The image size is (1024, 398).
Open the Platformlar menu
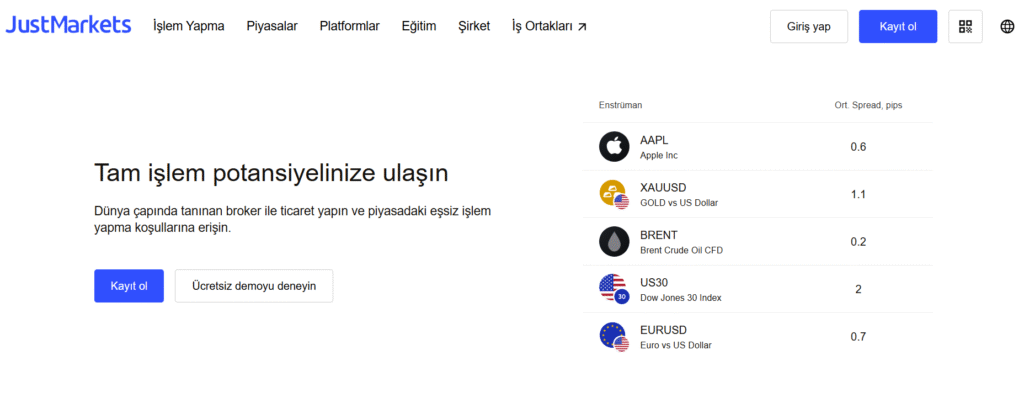[x=349, y=26]
